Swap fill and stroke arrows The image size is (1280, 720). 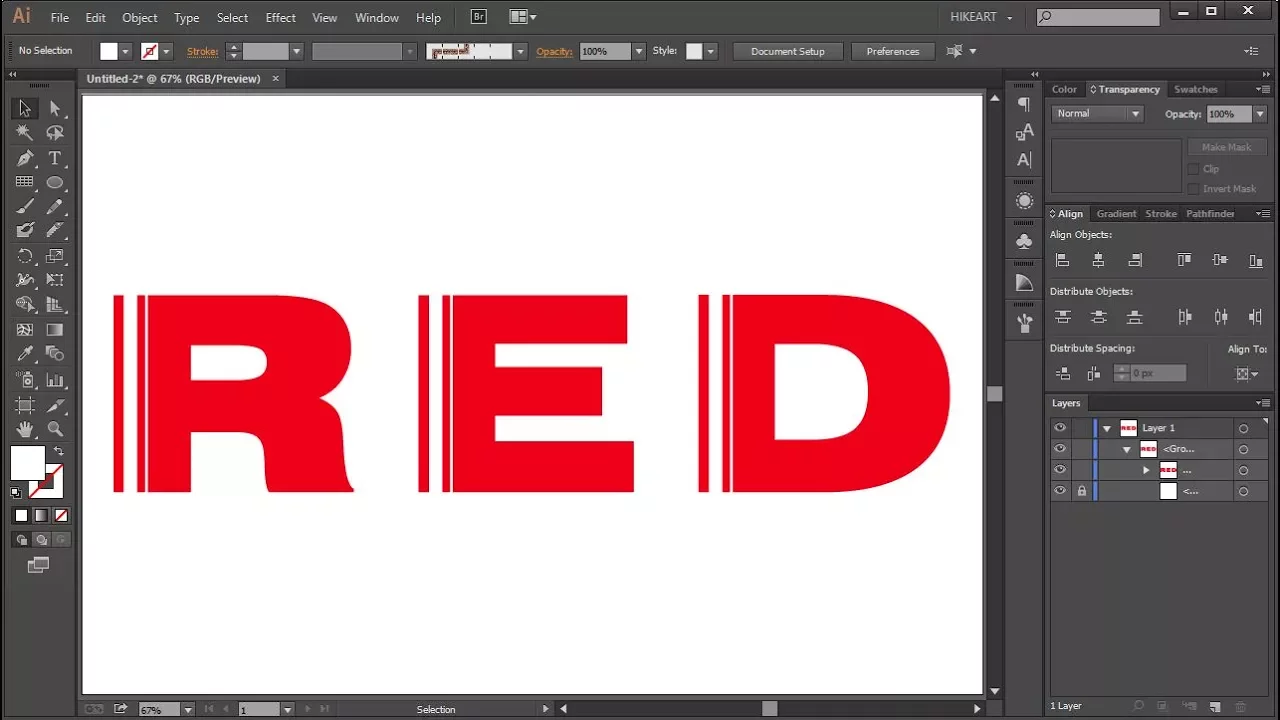pos(58,452)
